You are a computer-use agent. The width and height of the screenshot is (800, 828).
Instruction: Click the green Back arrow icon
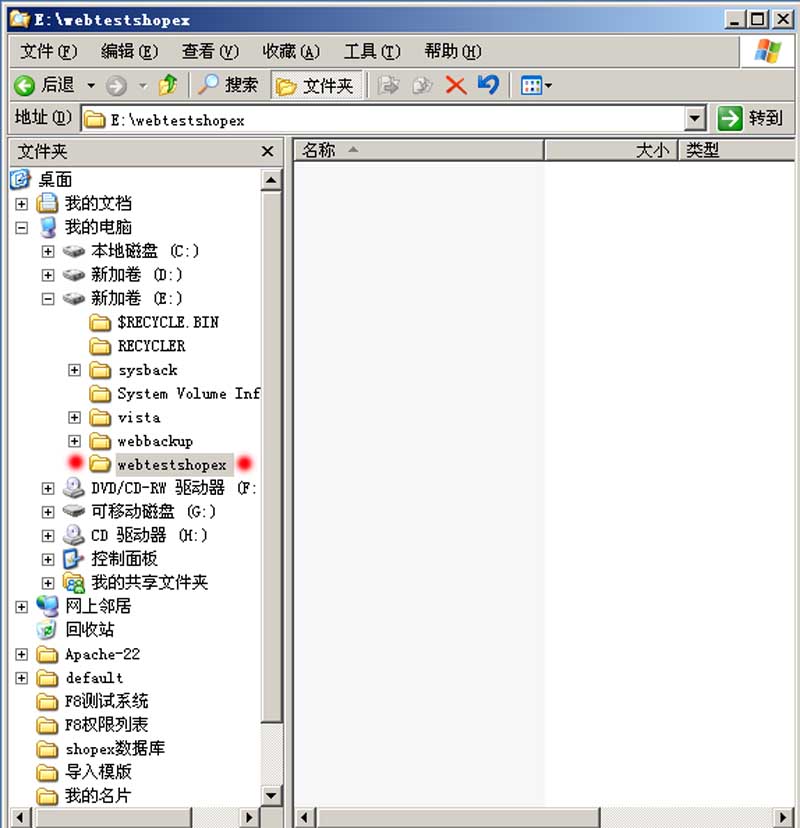[x=24, y=86]
